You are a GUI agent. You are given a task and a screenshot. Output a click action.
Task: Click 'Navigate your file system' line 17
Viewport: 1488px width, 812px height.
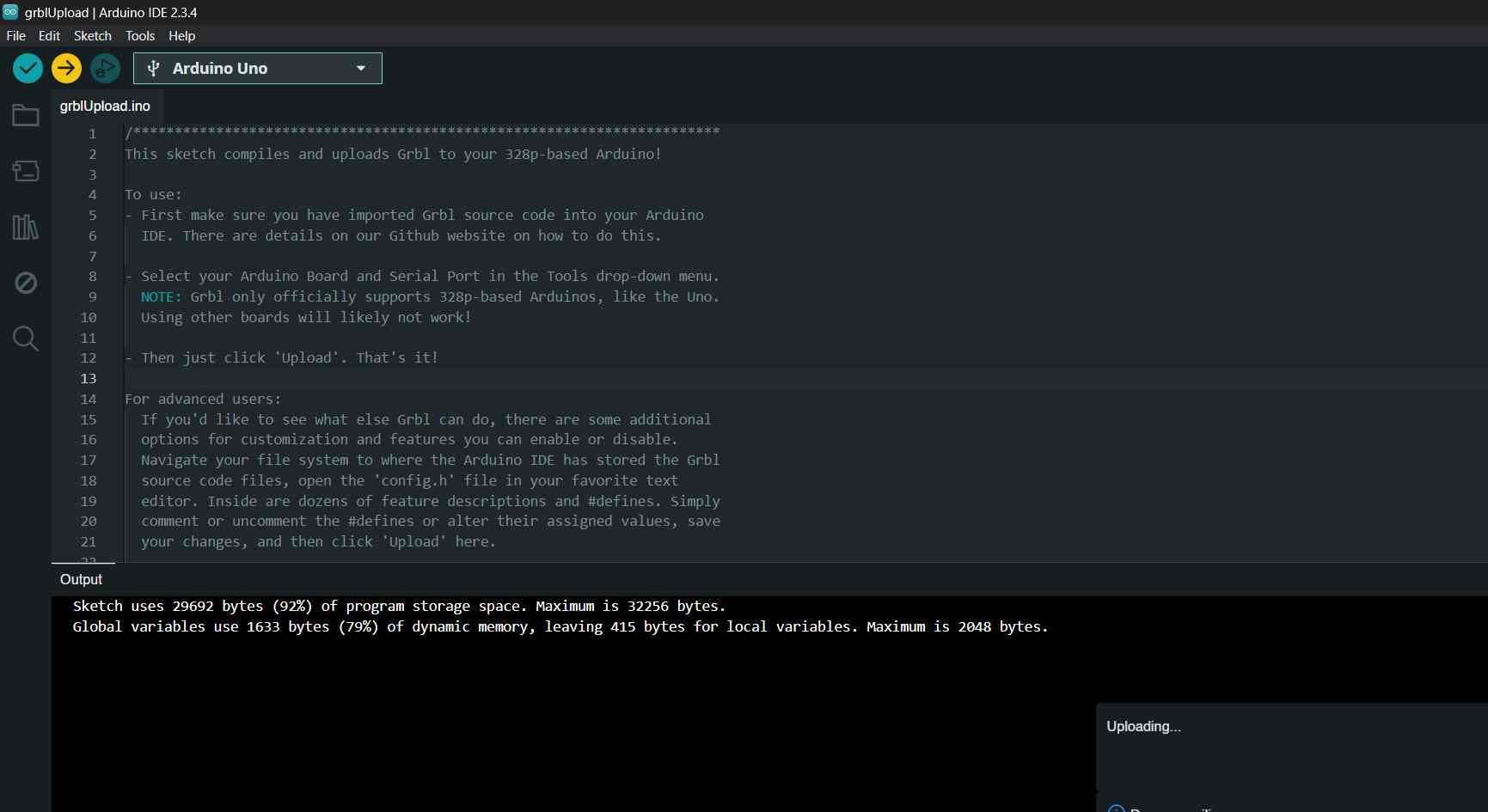click(x=430, y=460)
